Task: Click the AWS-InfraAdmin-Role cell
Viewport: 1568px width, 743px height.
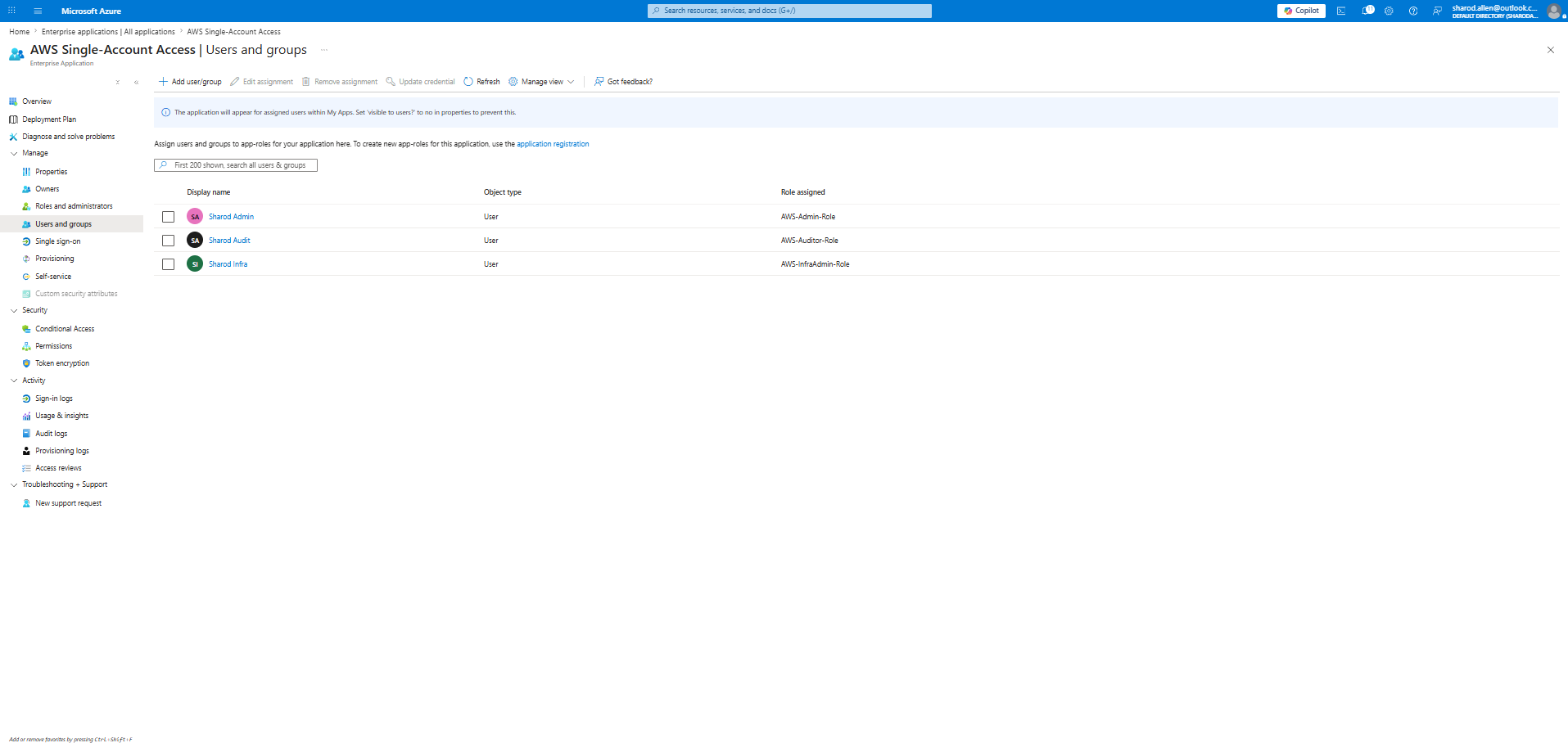Action: click(x=816, y=264)
